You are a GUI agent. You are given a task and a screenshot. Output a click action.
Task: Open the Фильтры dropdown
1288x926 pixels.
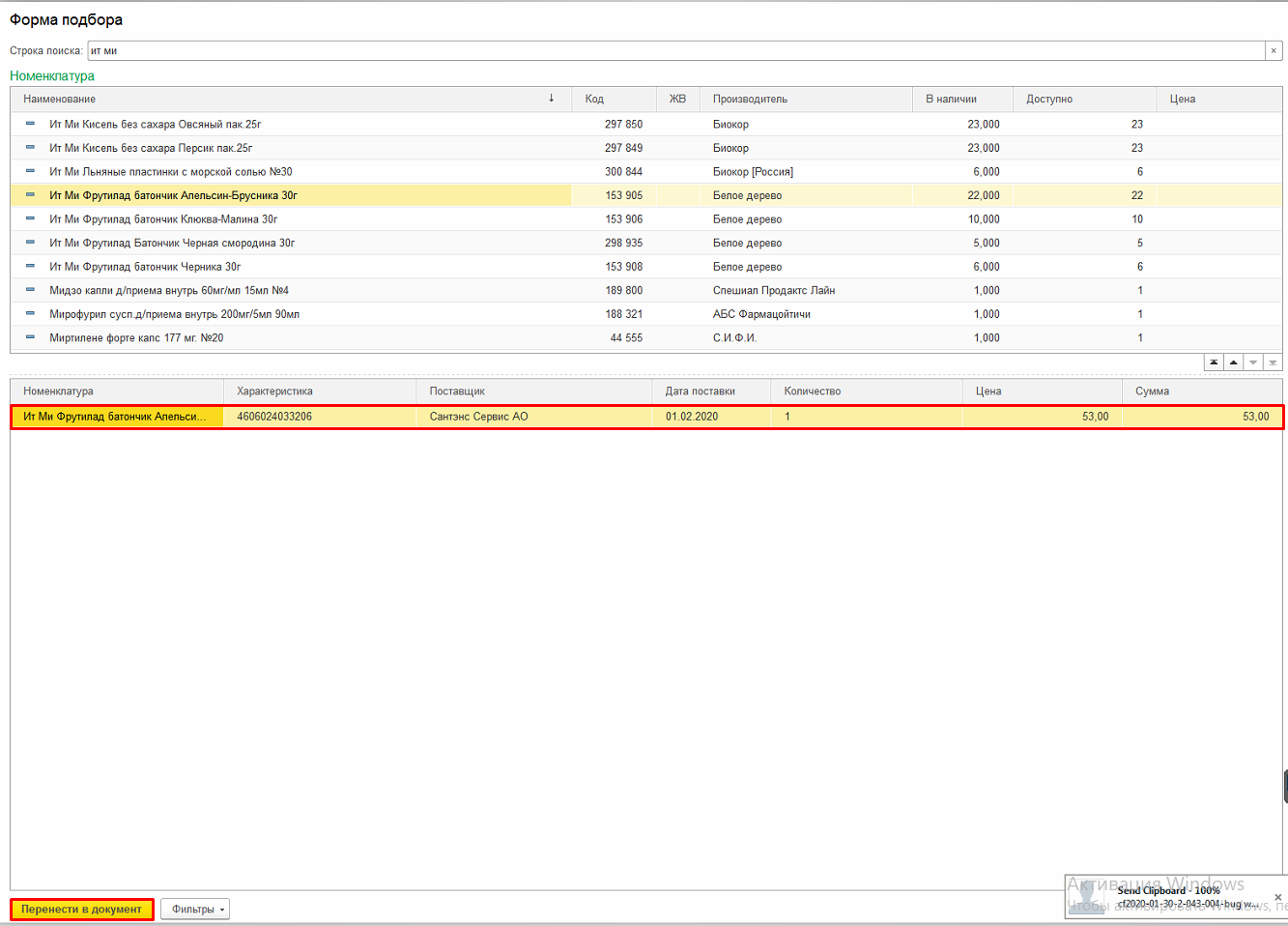(x=195, y=910)
